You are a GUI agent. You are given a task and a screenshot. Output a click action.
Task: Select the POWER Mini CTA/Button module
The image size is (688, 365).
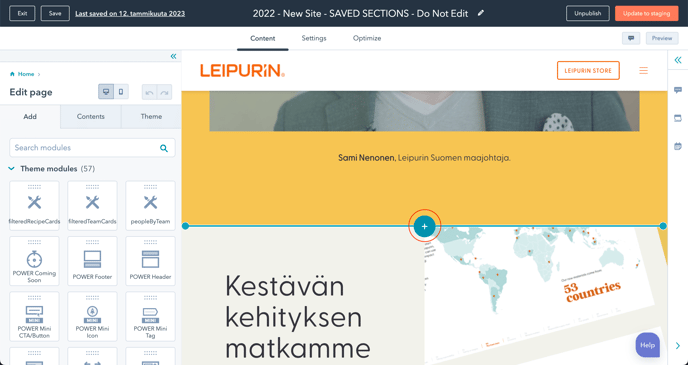tap(34, 316)
